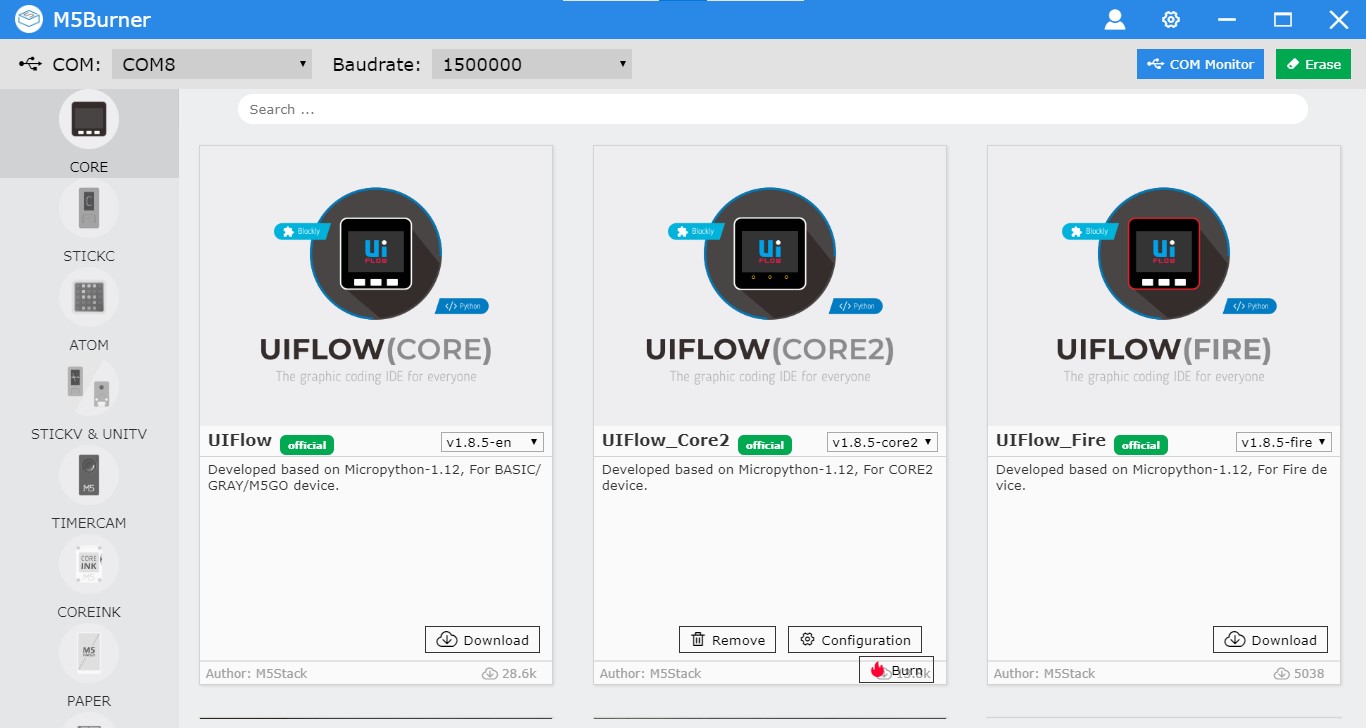Download the UIFLOW(CORE) firmware
Viewport: 1366px width, 728px height.
[482, 639]
